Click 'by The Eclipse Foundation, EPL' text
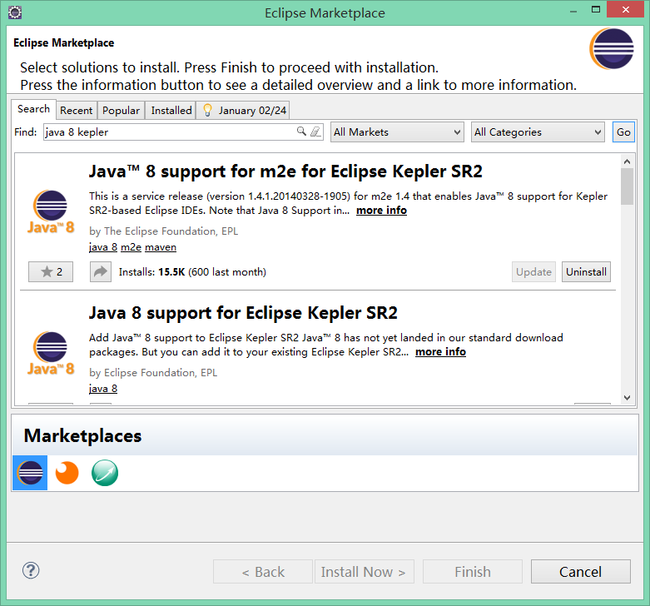The image size is (650, 606). pos(164,231)
